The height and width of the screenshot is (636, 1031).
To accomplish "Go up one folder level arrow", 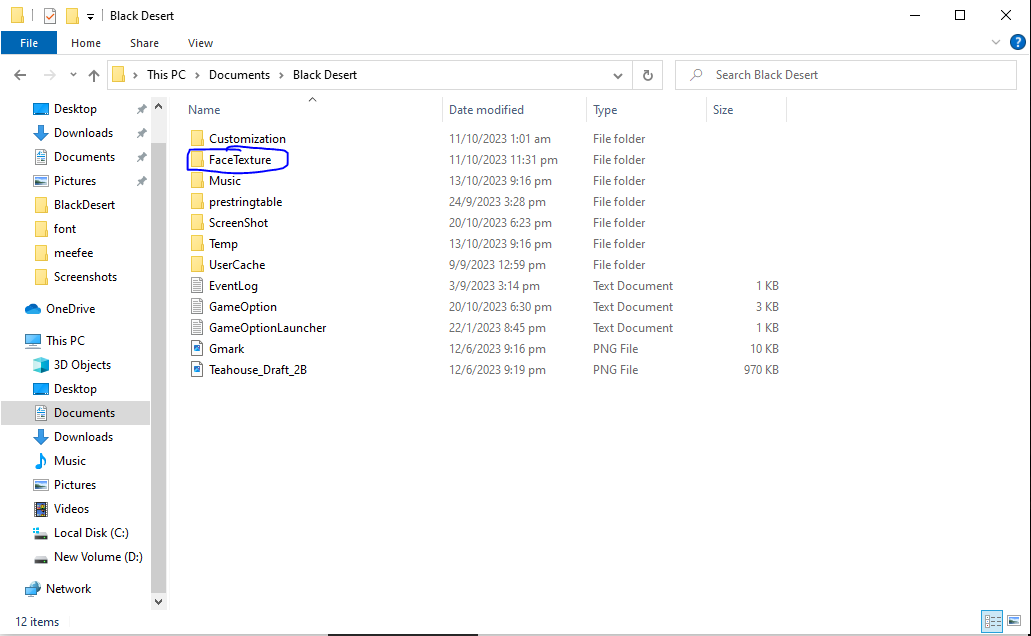I will pos(94,75).
